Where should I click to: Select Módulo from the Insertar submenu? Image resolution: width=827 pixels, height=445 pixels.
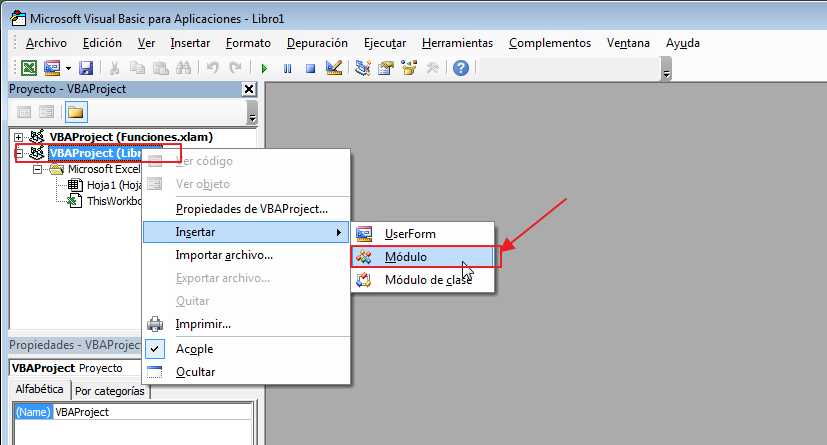pos(406,257)
